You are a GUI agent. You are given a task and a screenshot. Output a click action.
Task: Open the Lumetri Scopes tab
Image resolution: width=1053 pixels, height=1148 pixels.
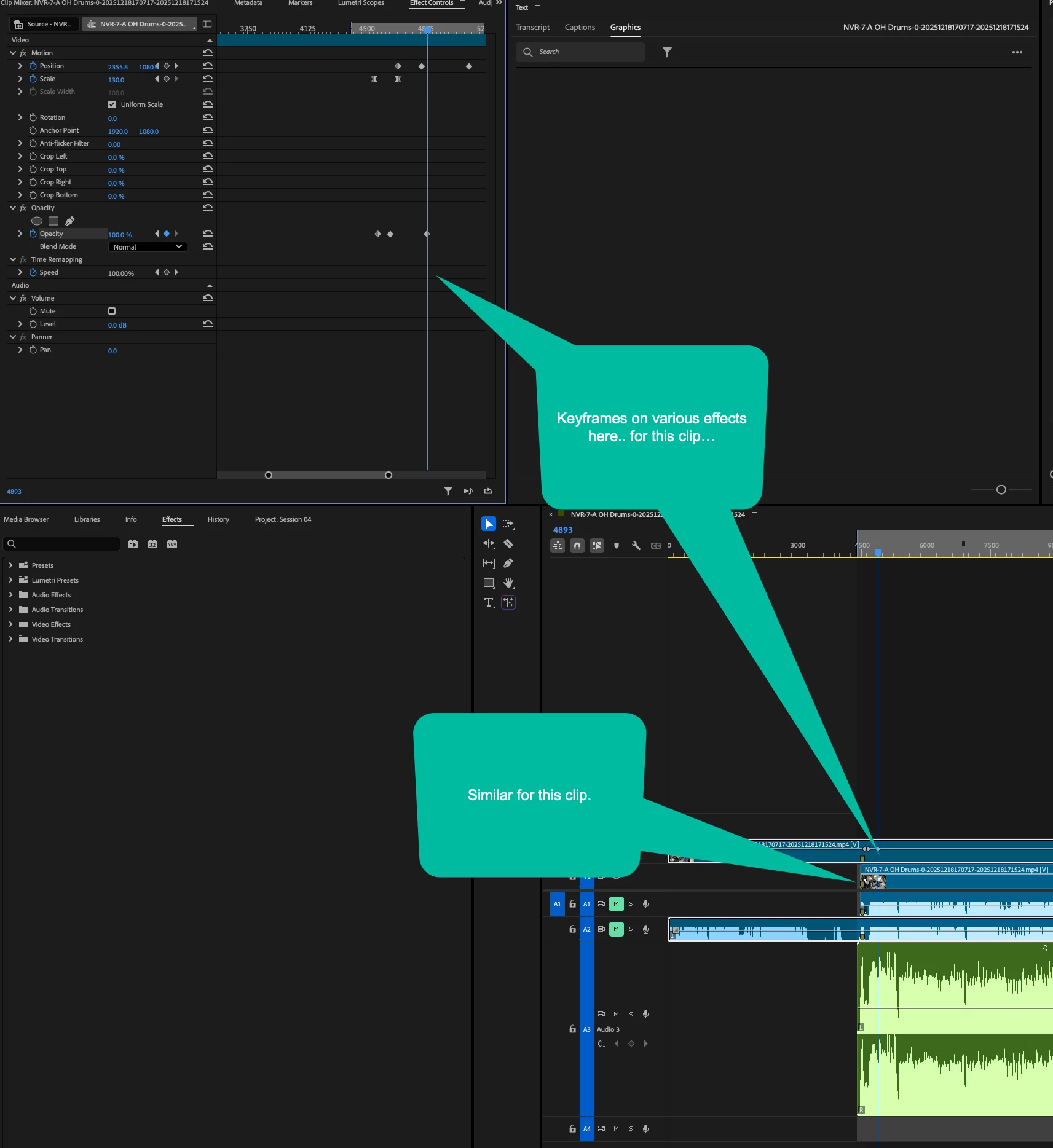pyautogui.click(x=361, y=3)
